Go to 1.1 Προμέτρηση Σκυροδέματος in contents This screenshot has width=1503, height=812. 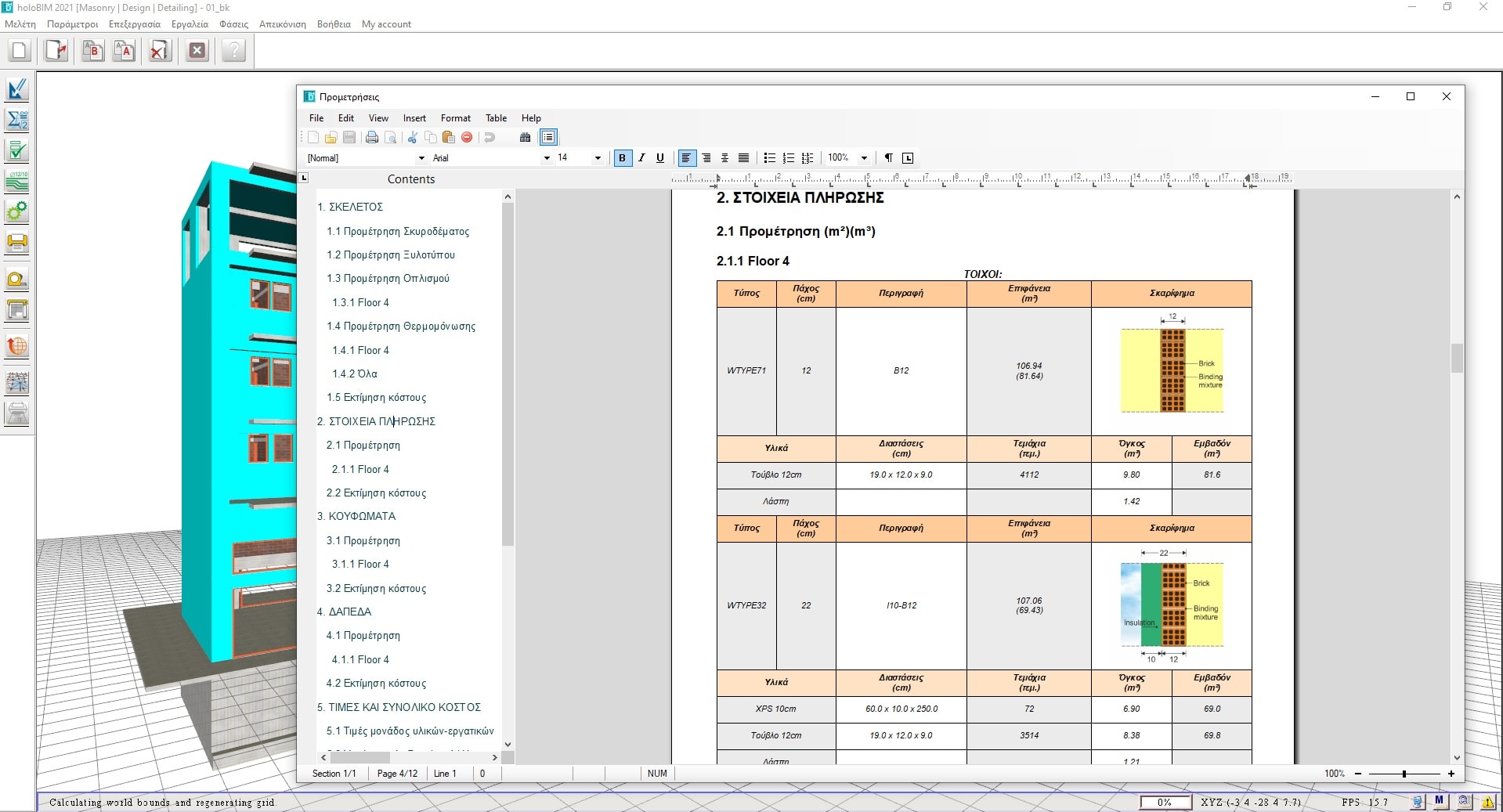tap(398, 231)
